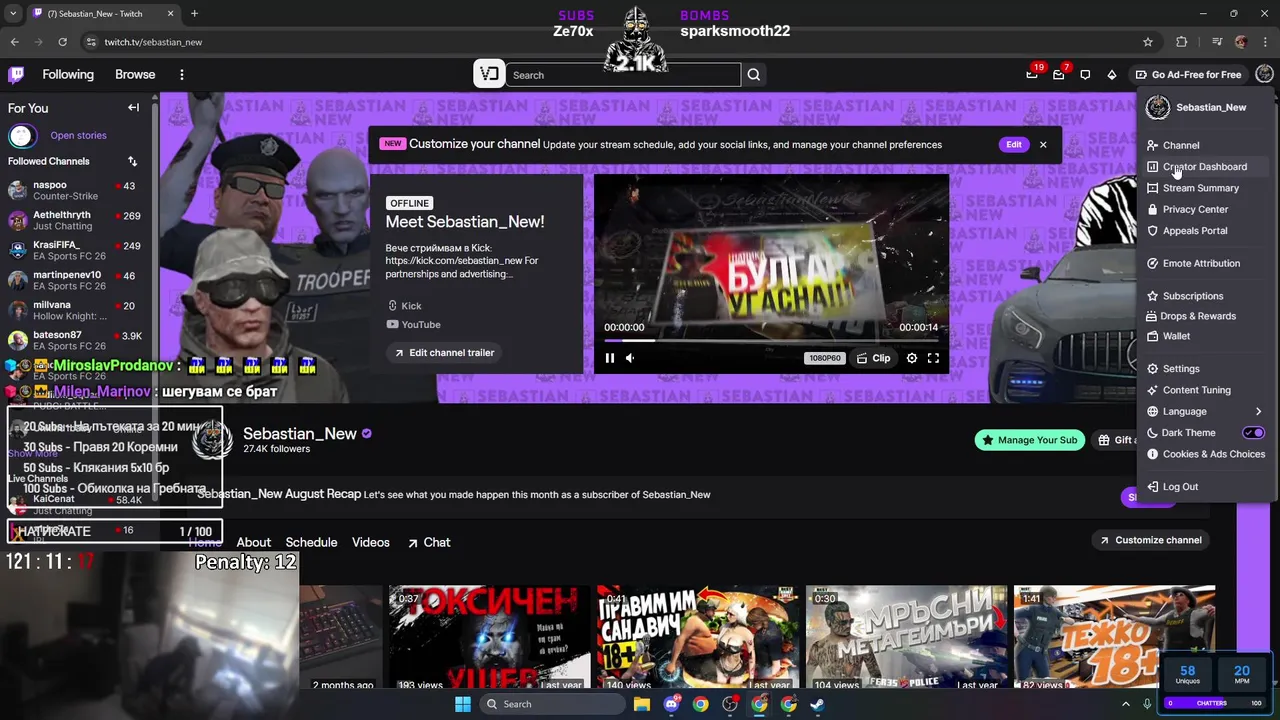The height and width of the screenshot is (720, 1280).
Task: Select Channel from the user menu
Action: [x=1205, y=145]
